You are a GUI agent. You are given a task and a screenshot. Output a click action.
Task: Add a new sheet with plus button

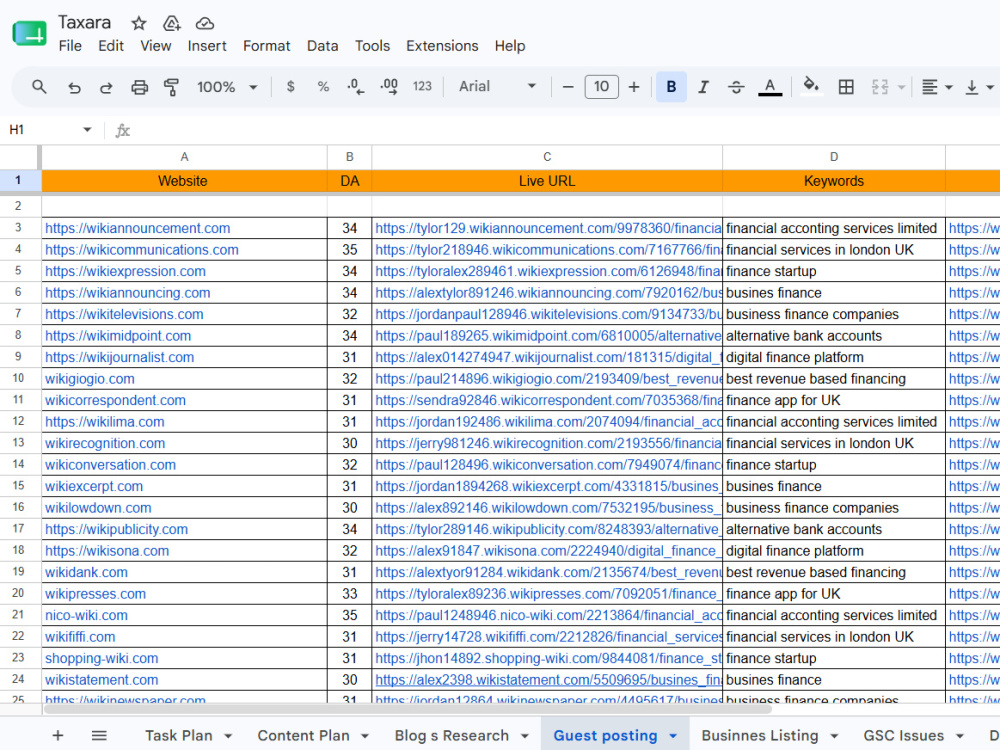(x=57, y=735)
